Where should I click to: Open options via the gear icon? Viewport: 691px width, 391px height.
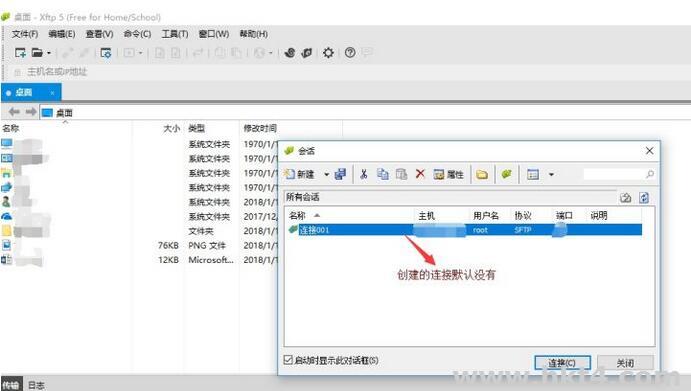pyautogui.click(x=328, y=53)
